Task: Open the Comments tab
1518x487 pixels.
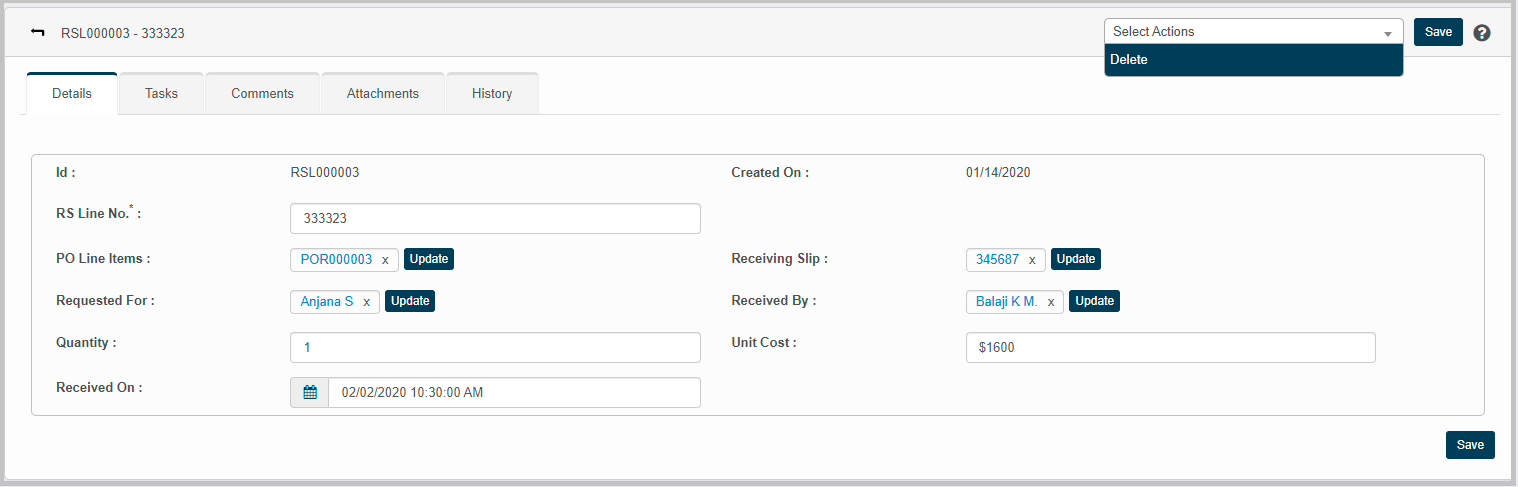Action: pyautogui.click(x=262, y=94)
